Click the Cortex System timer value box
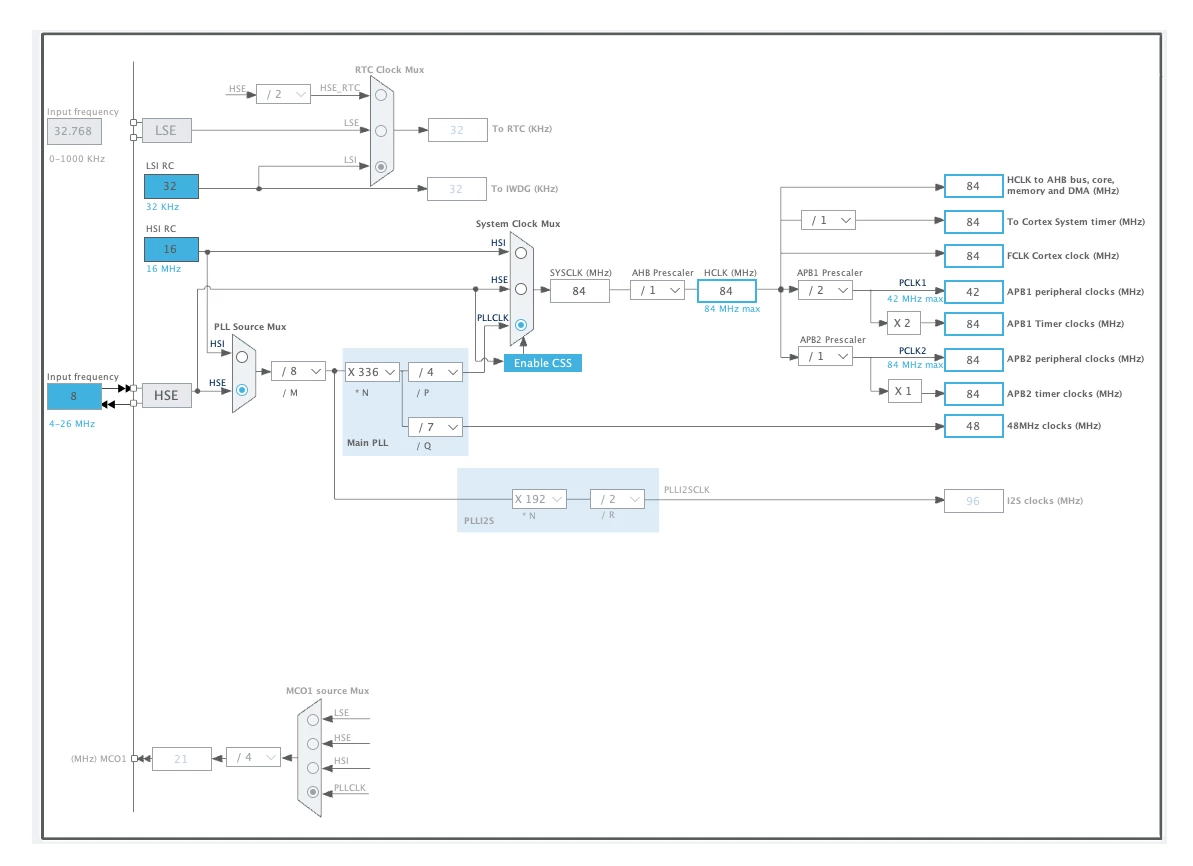This screenshot has height=866, width=1193. coord(974,221)
